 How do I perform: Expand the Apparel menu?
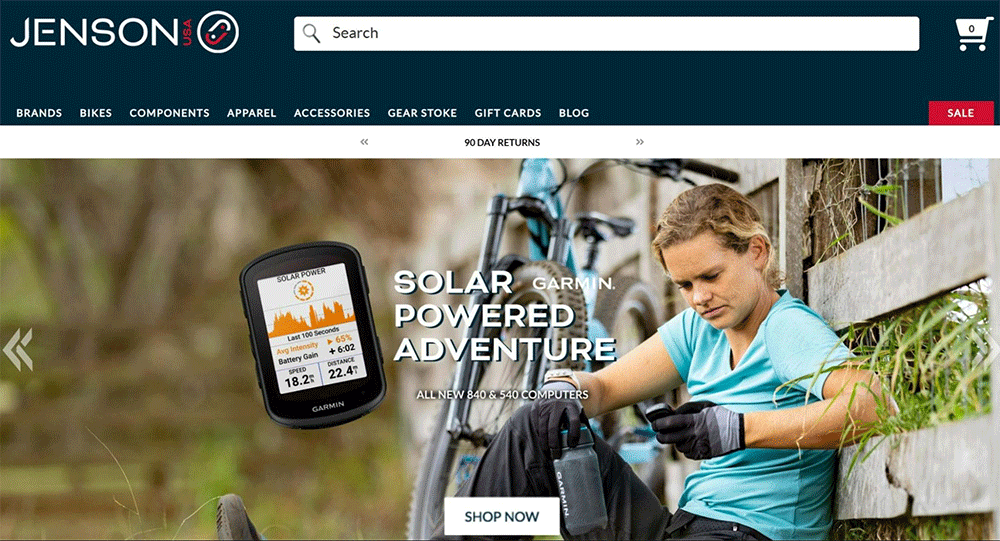[x=251, y=113]
